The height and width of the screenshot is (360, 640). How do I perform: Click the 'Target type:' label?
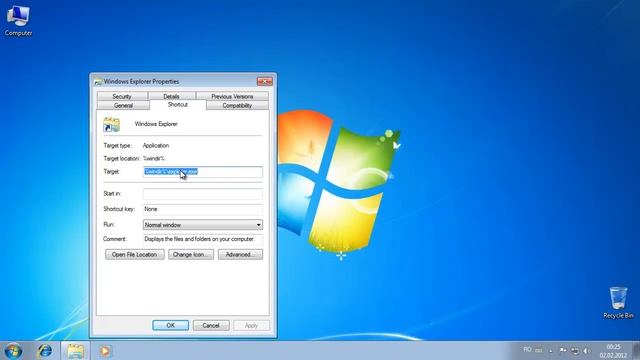[118, 146]
